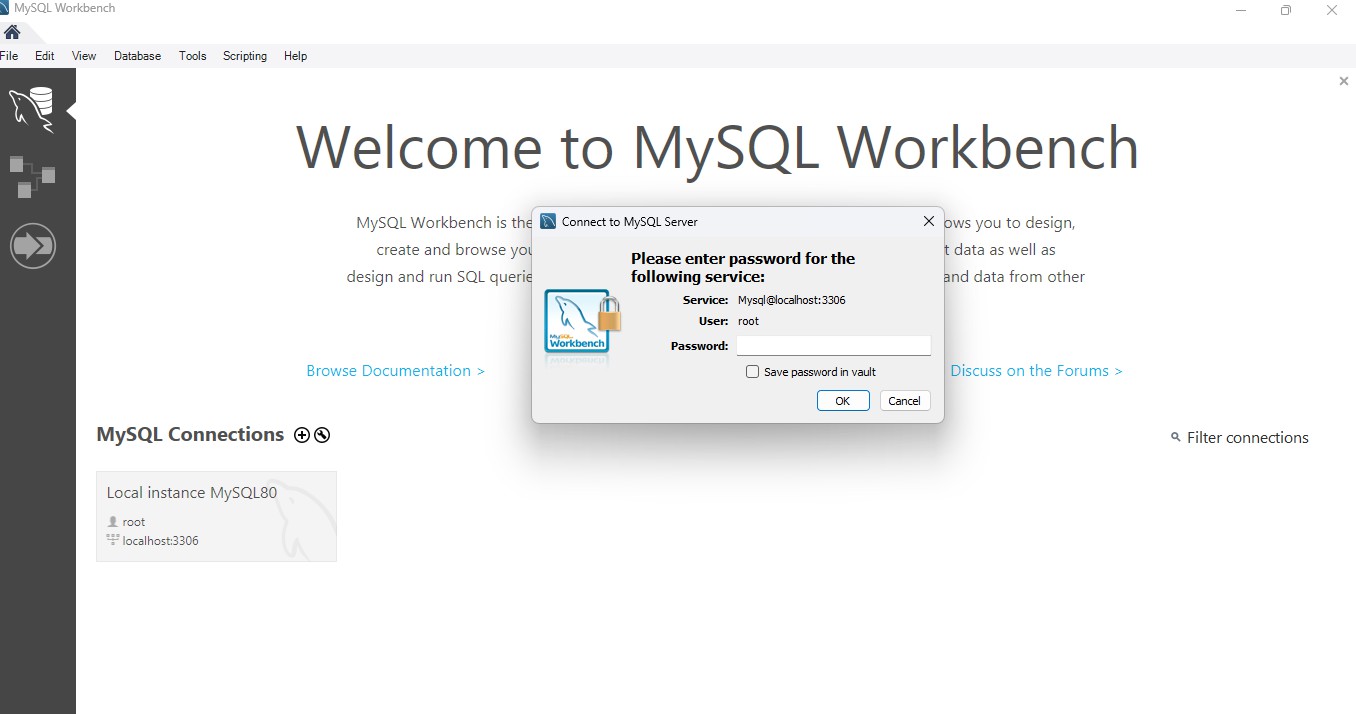Follow the Browse Documentation link
This screenshot has height=714, width=1356.
coord(396,371)
